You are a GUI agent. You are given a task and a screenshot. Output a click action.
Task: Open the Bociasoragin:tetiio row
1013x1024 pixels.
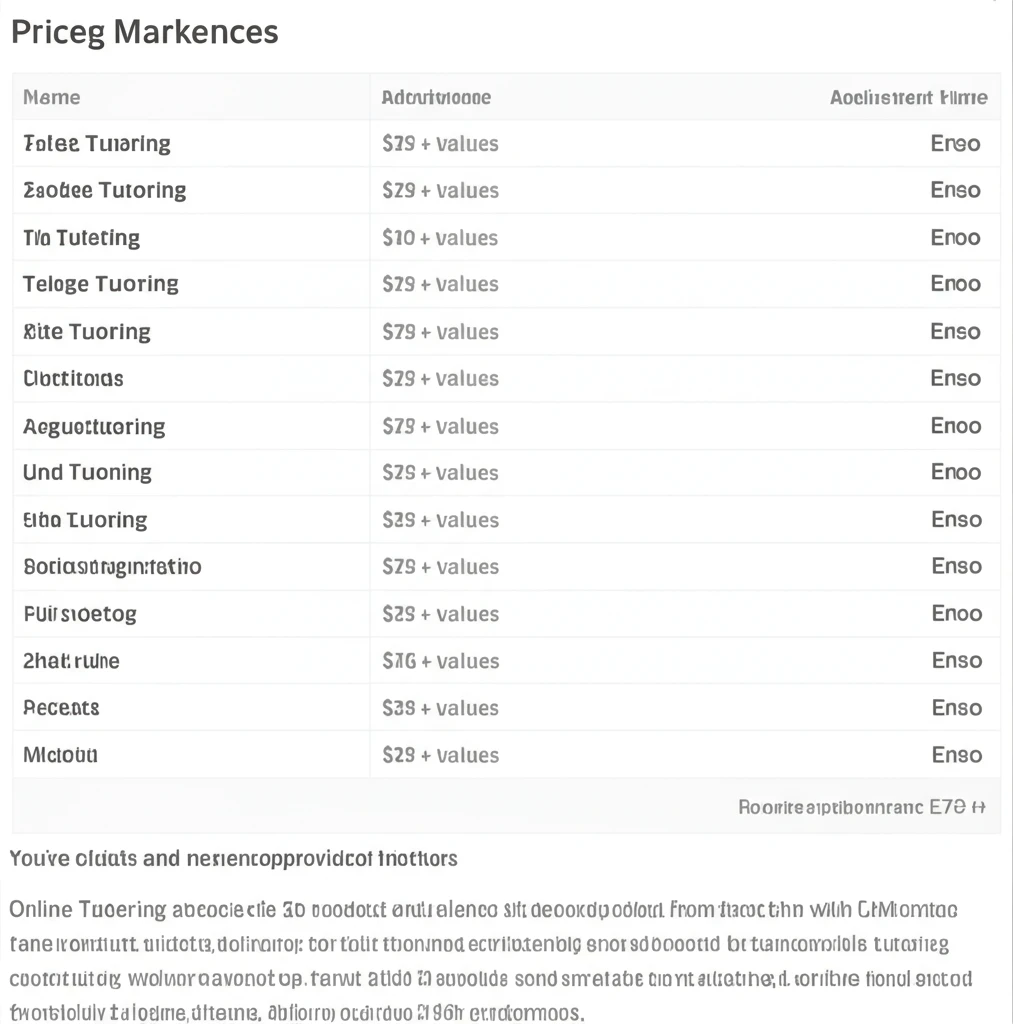point(506,566)
